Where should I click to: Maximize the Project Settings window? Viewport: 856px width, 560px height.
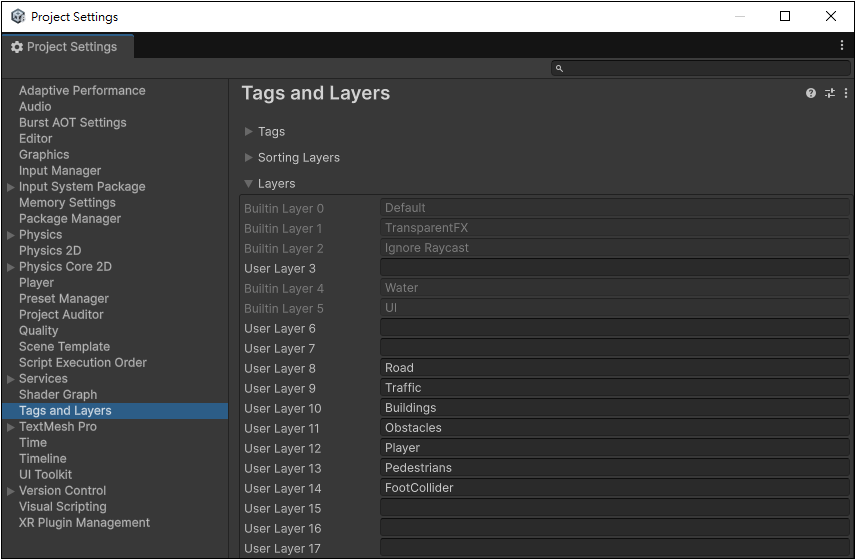pos(784,16)
